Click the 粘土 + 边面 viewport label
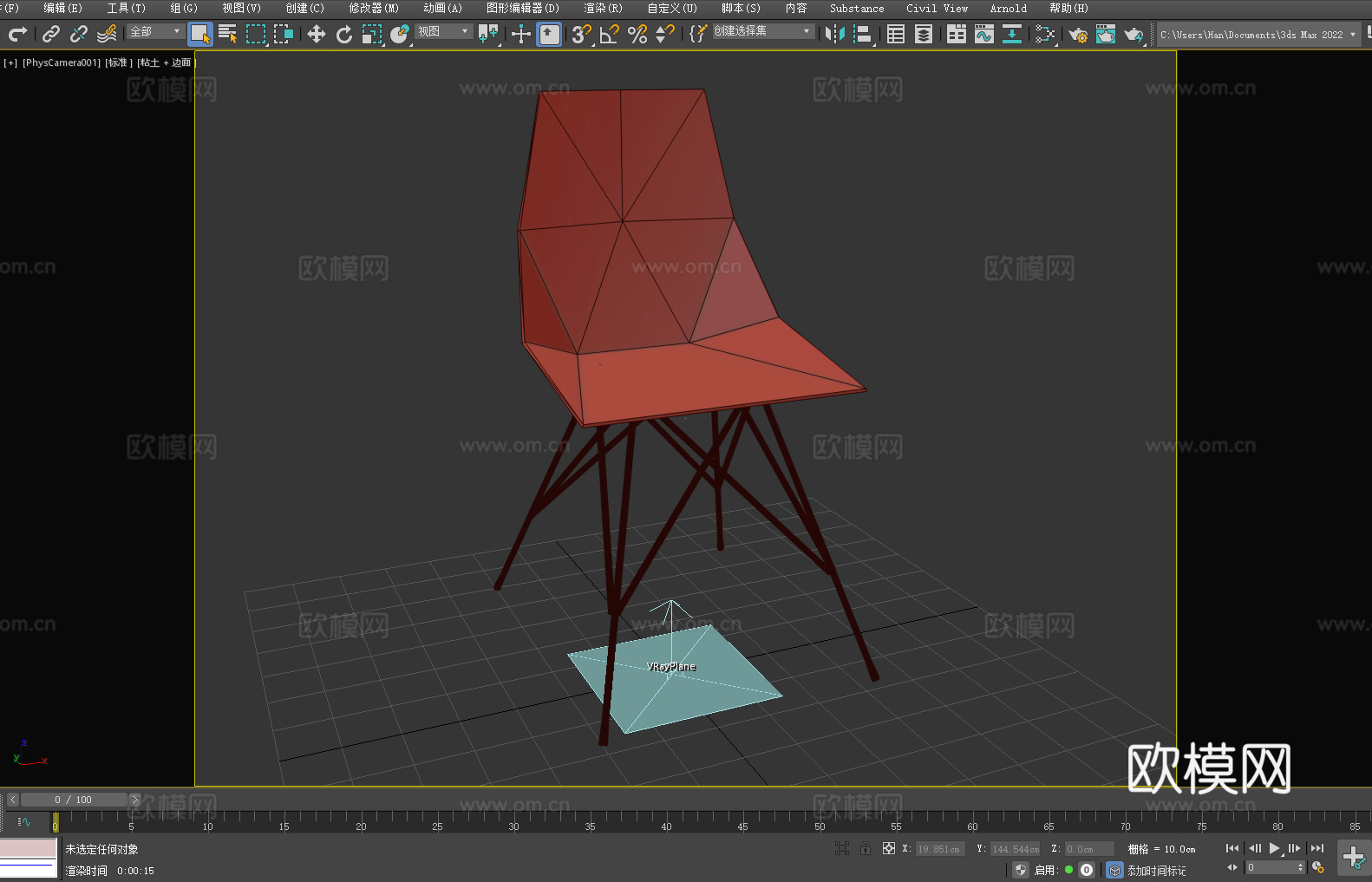This screenshot has width=1372, height=882. coord(167,62)
